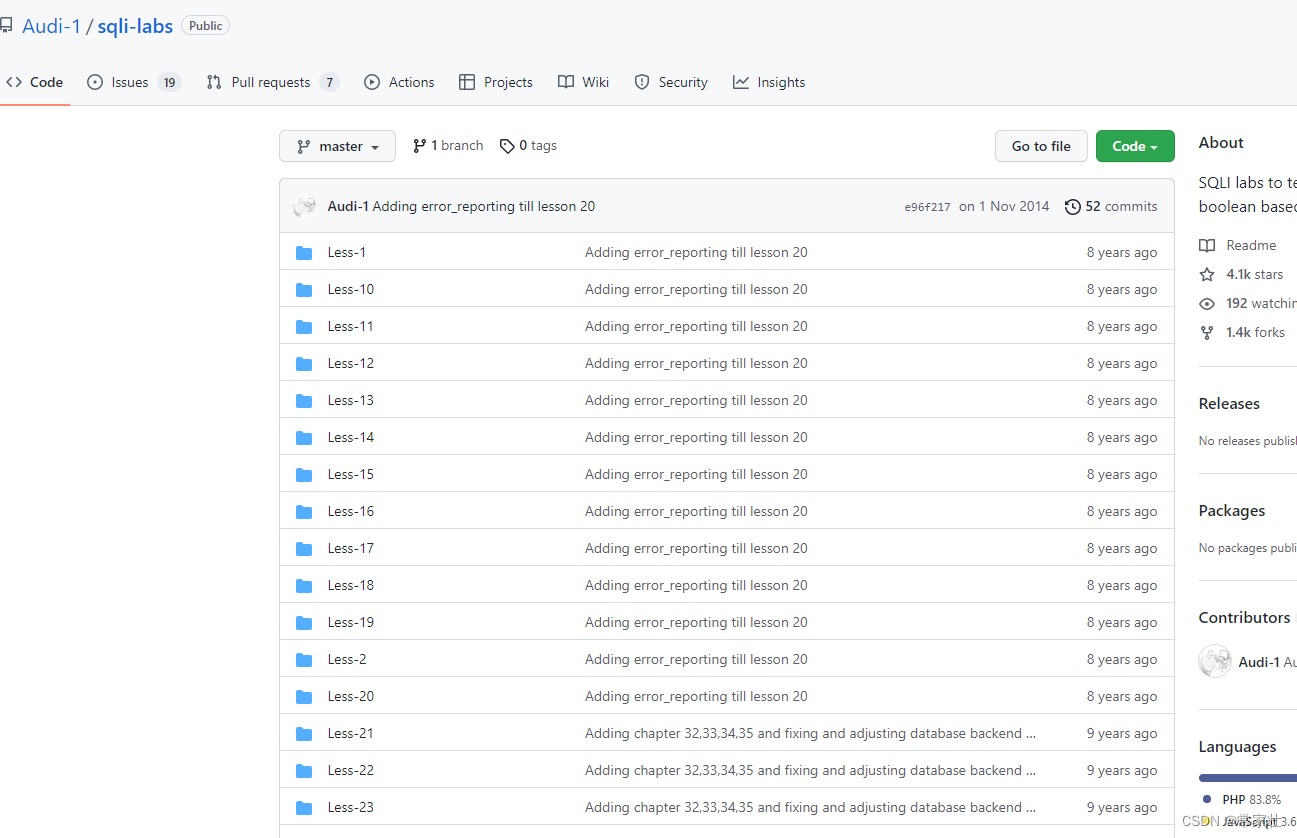Click folder icon for Less-14
The image size is (1297, 838).
pos(304,438)
